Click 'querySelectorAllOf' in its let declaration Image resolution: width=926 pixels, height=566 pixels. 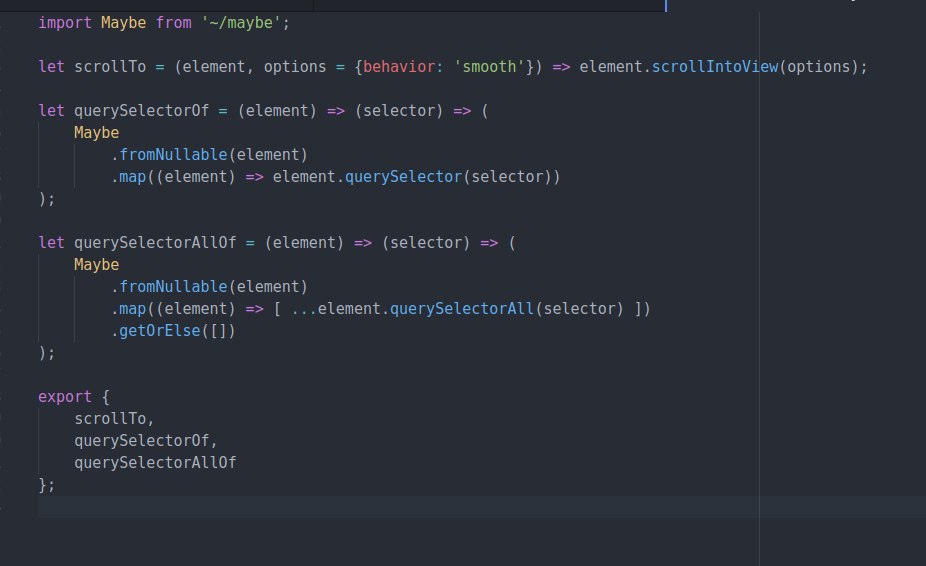pyautogui.click(x=155, y=243)
